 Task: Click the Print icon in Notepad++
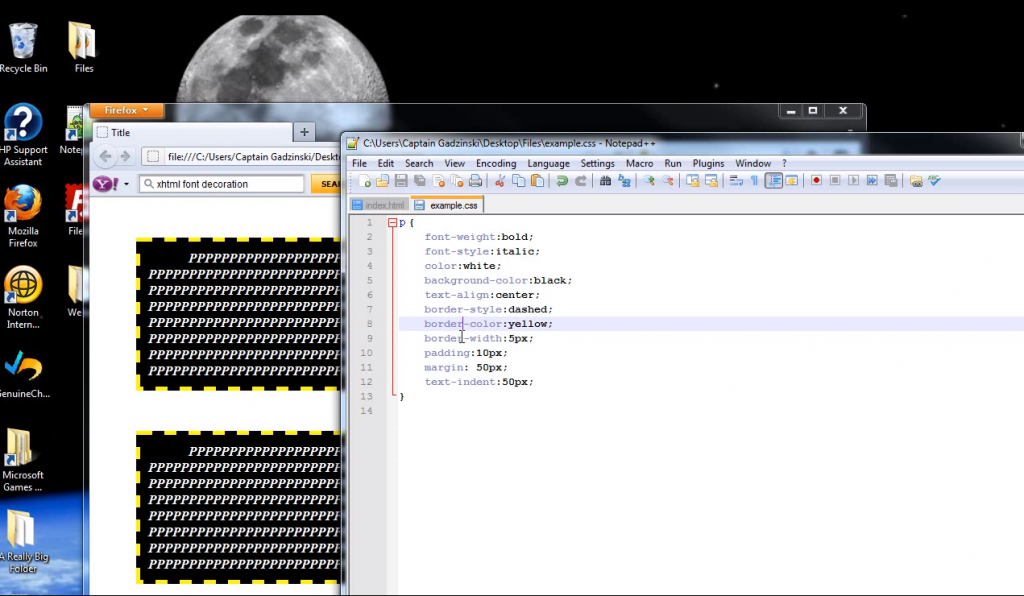pyautogui.click(x=476, y=181)
